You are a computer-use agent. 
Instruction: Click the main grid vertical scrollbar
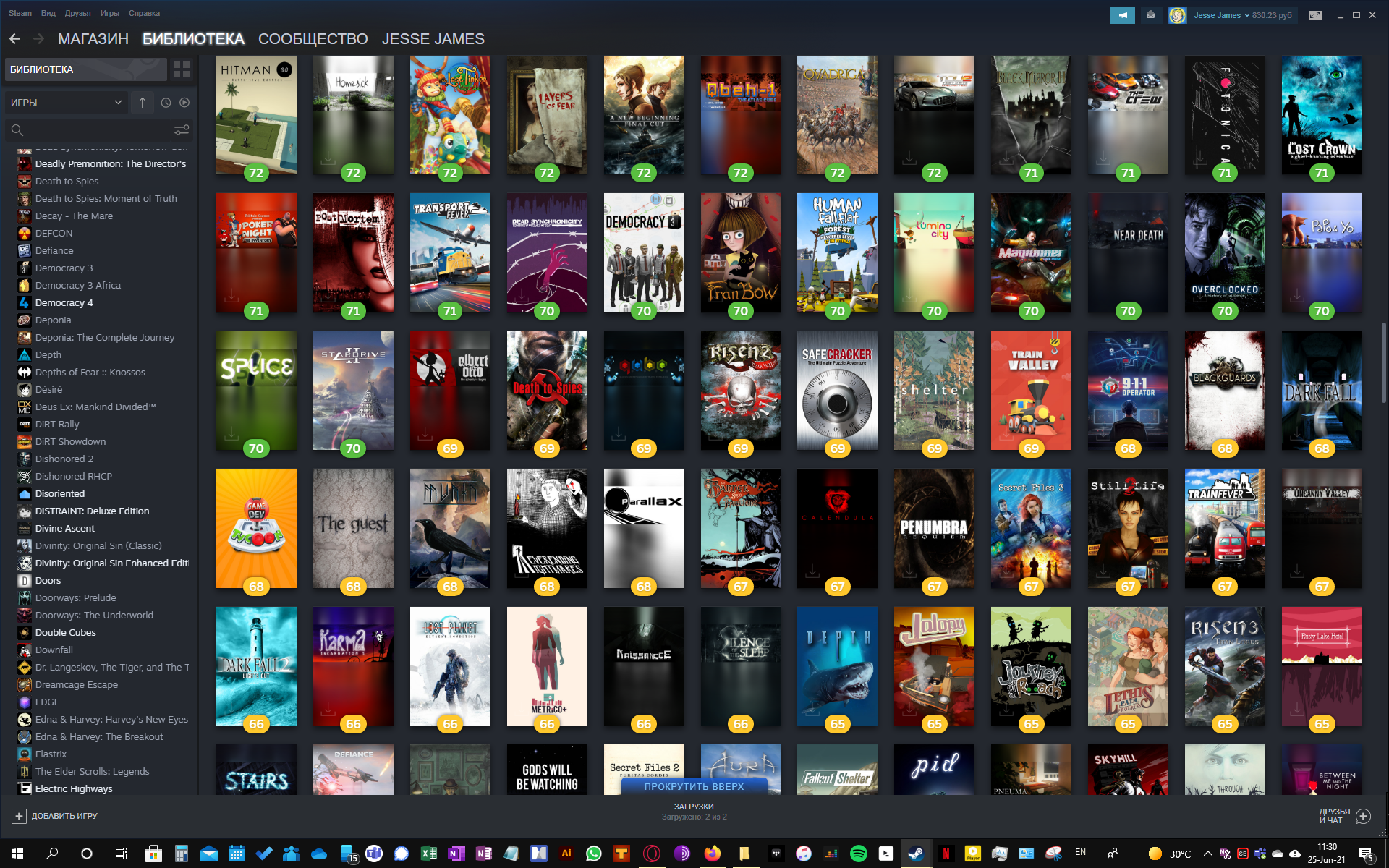click(1384, 362)
